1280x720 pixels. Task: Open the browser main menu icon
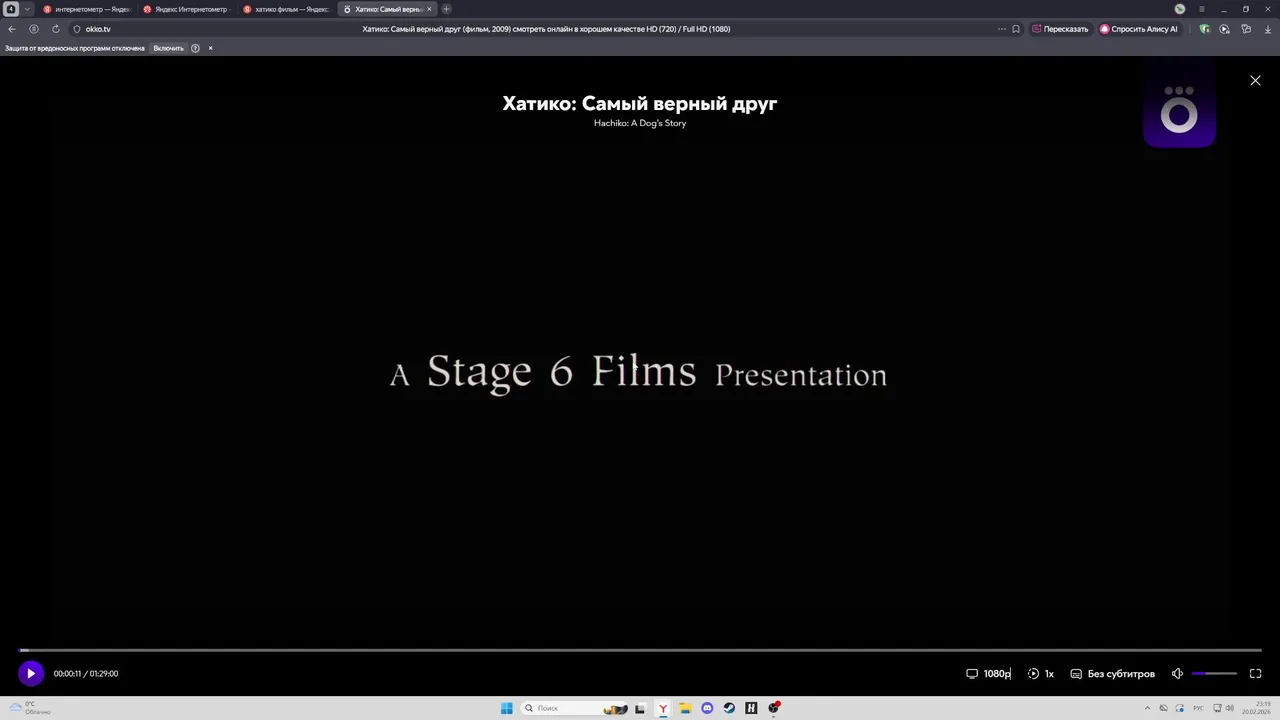pos(1202,9)
